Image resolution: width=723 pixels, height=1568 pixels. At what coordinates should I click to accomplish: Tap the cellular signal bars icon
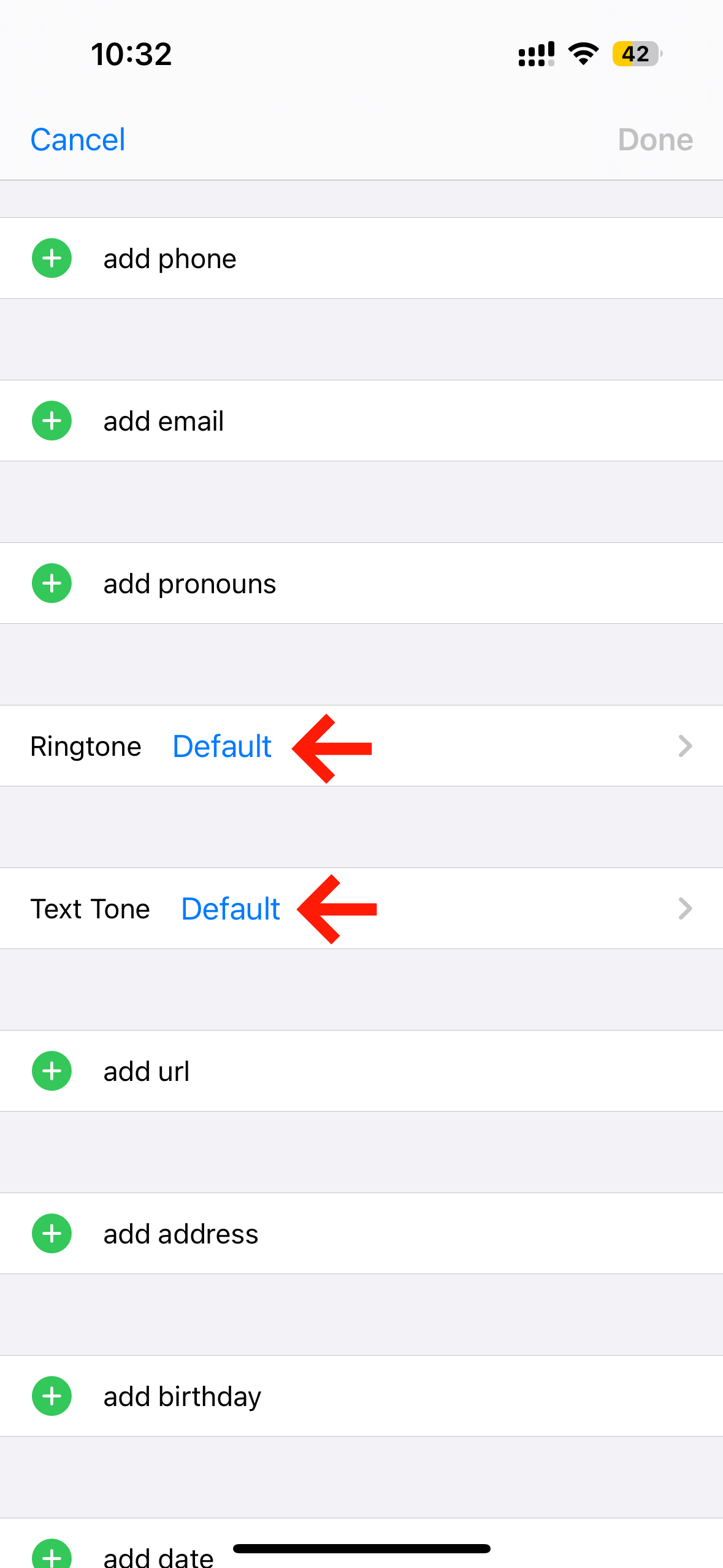[537, 54]
